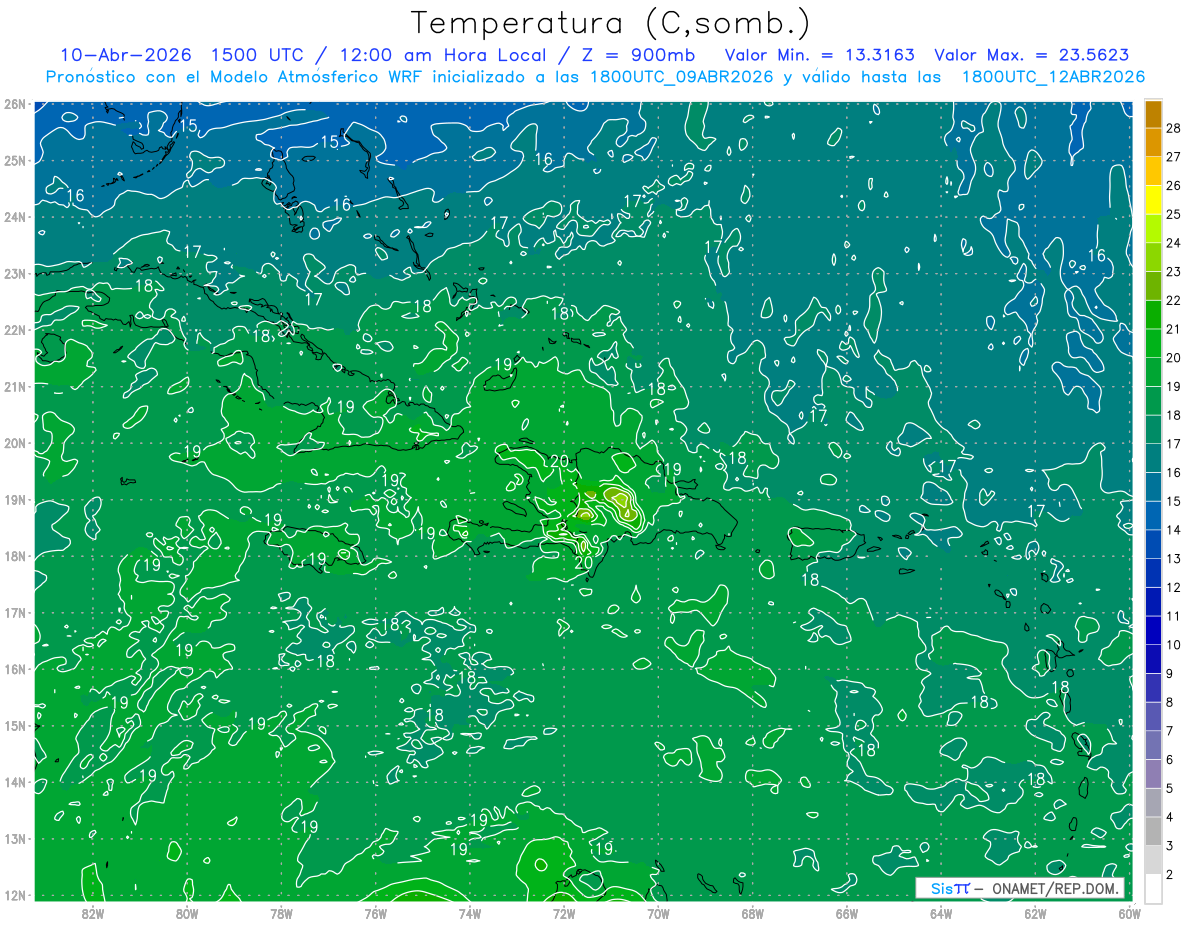Click the SisTT ONAMET/REP.DOM. logo box

coord(1019,888)
